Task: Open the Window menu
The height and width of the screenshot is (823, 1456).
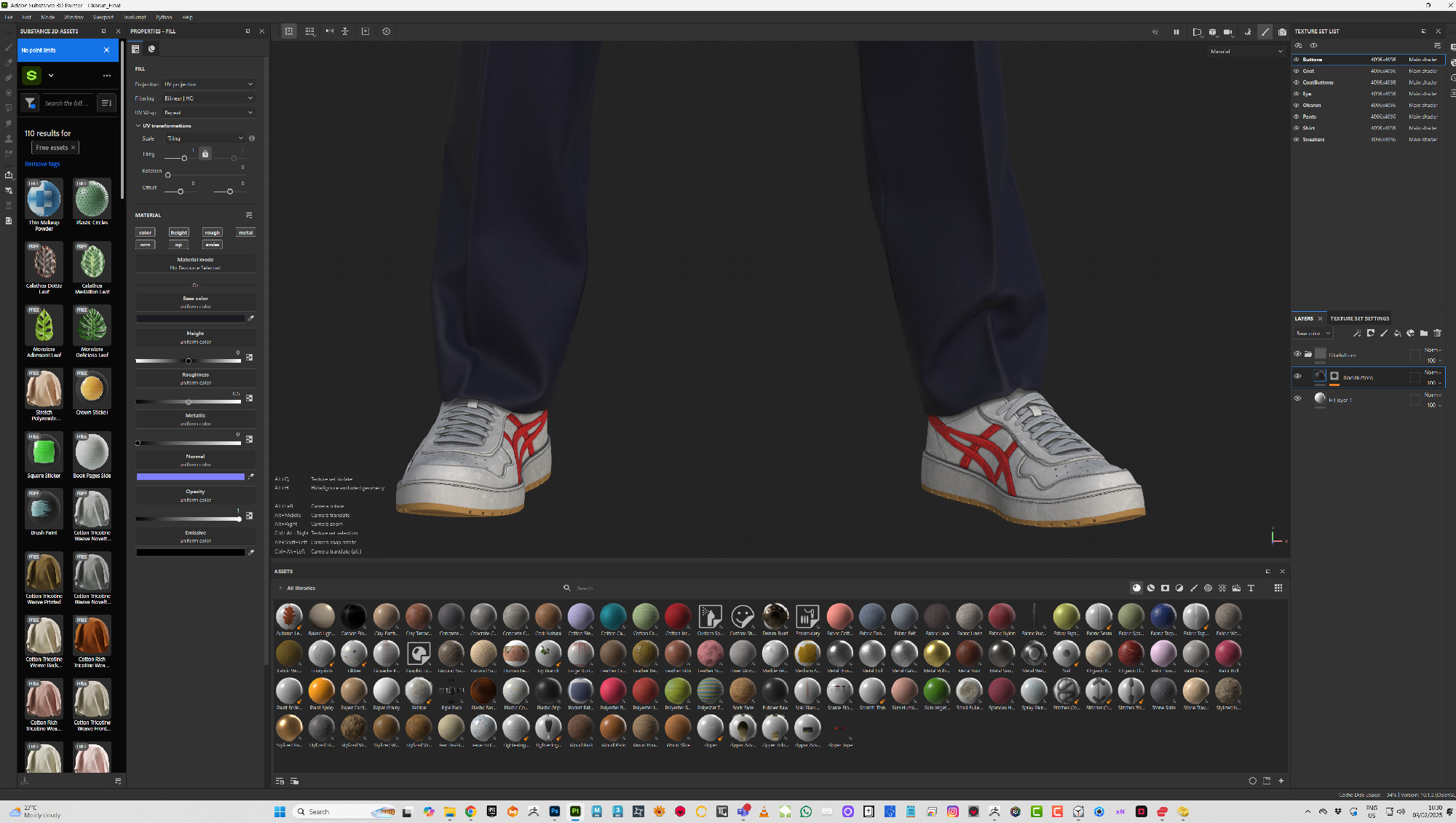Action: [x=74, y=17]
